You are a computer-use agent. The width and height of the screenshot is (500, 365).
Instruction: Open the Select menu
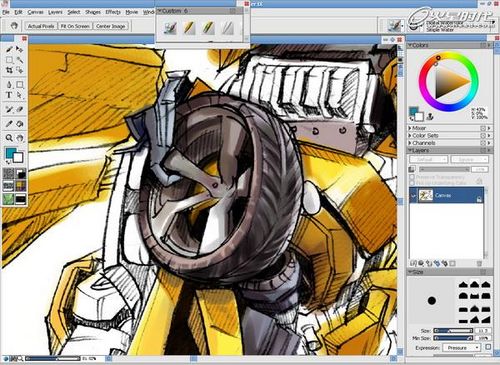coord(74,12)
